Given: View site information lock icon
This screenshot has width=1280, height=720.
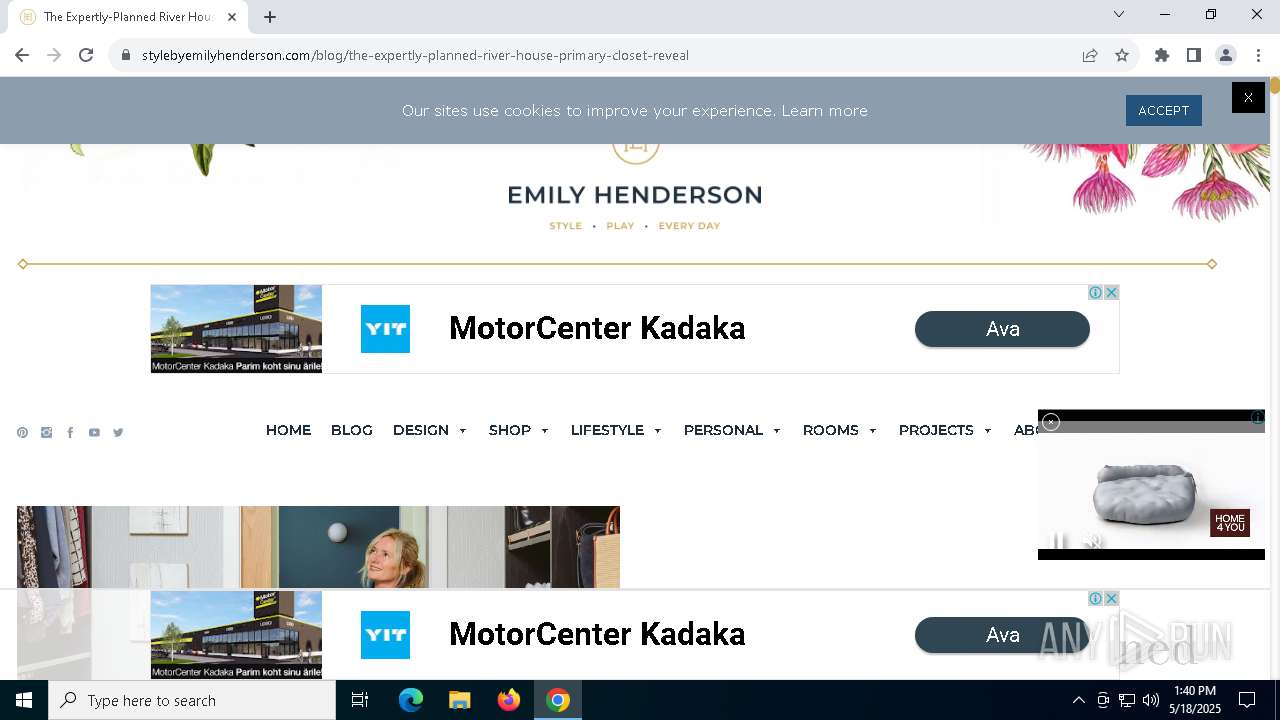Looking at the screenshot, I should point(125,55).
